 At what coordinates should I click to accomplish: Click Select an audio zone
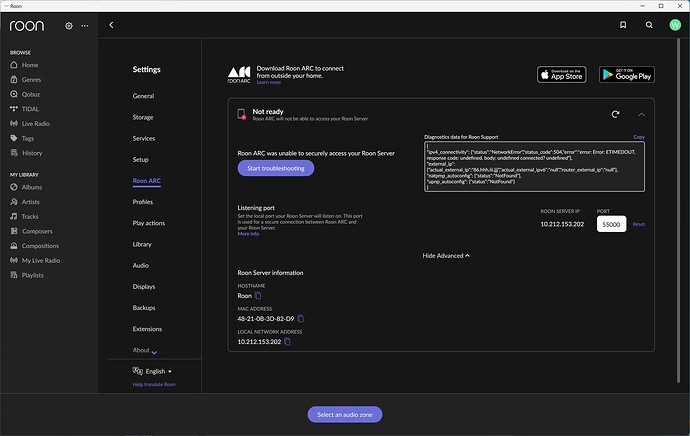[x=345, y=414]
